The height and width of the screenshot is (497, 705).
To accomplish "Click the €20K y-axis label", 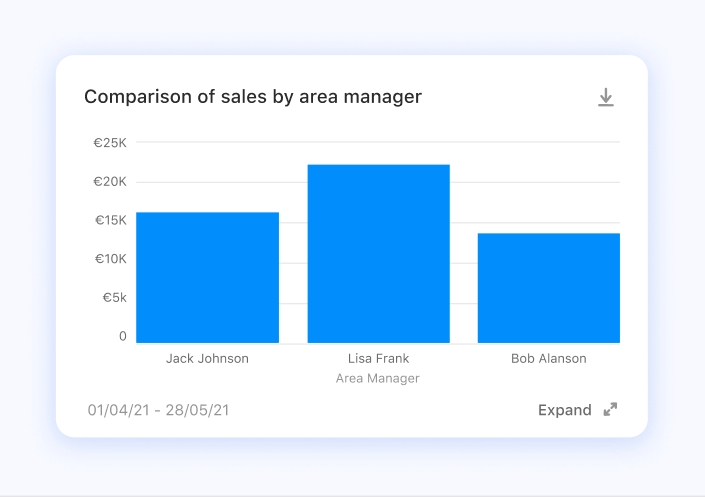I will (110, 182).
